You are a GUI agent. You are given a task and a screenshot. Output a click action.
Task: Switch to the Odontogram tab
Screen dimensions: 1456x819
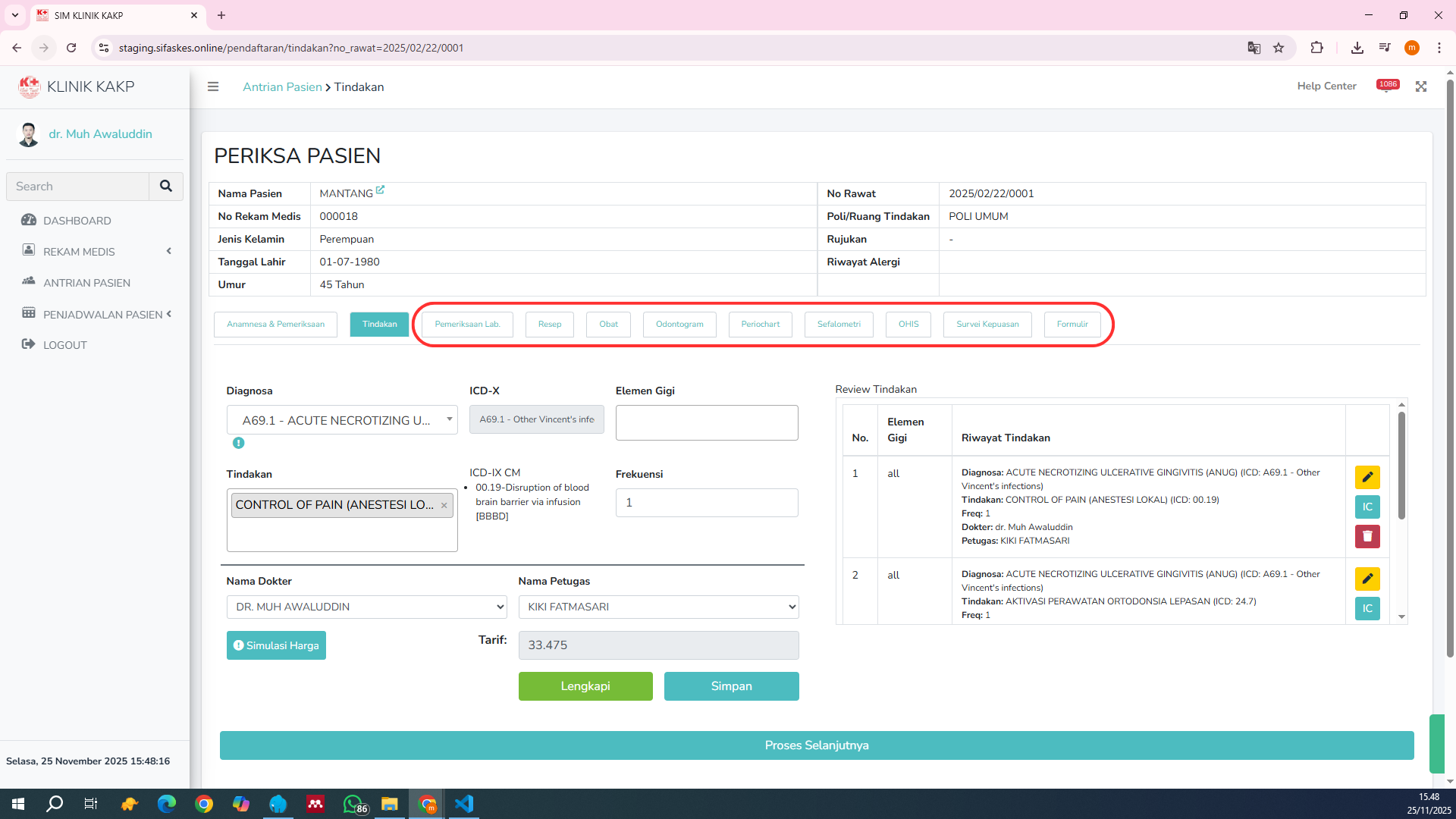click(x=679, y=325)
